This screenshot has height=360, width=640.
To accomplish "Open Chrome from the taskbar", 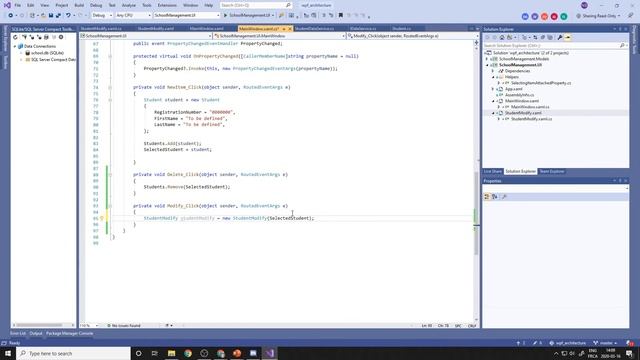I will [188, 353].
